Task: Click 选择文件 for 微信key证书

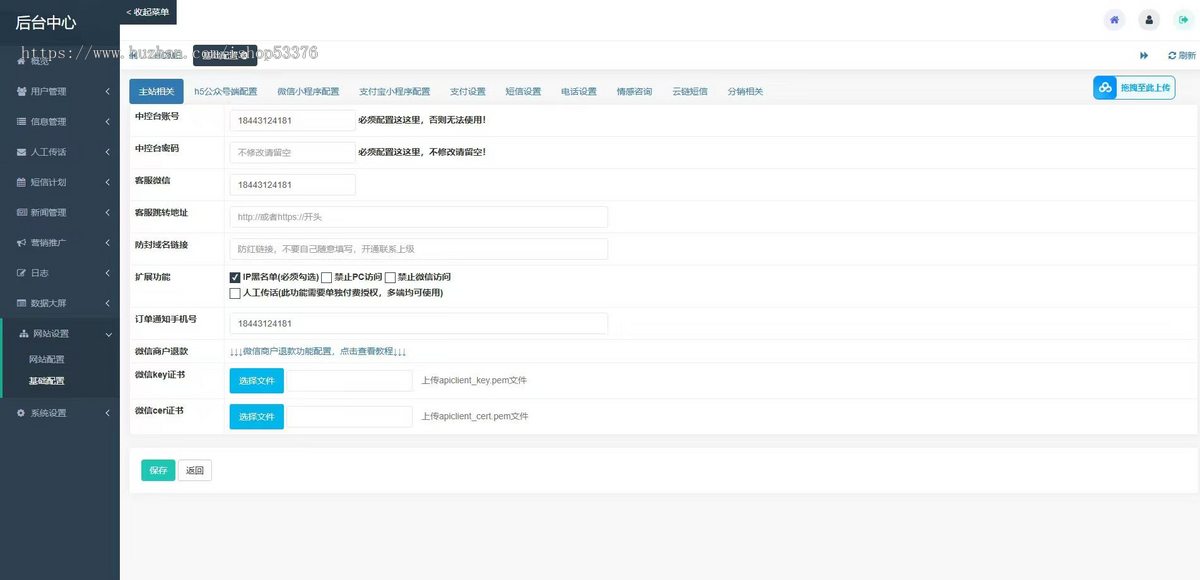Action: [256, 380]
